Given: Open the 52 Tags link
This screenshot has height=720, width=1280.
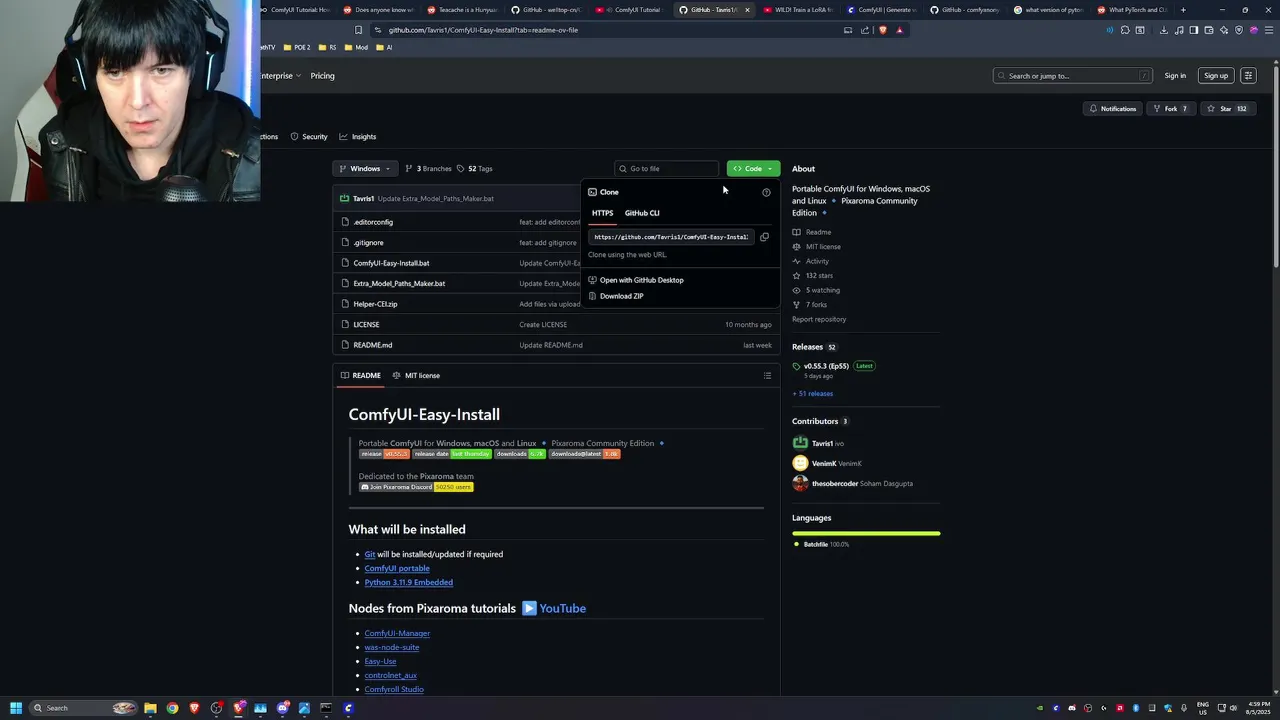Looking at the screenshot, I should (x=475, y=168).
